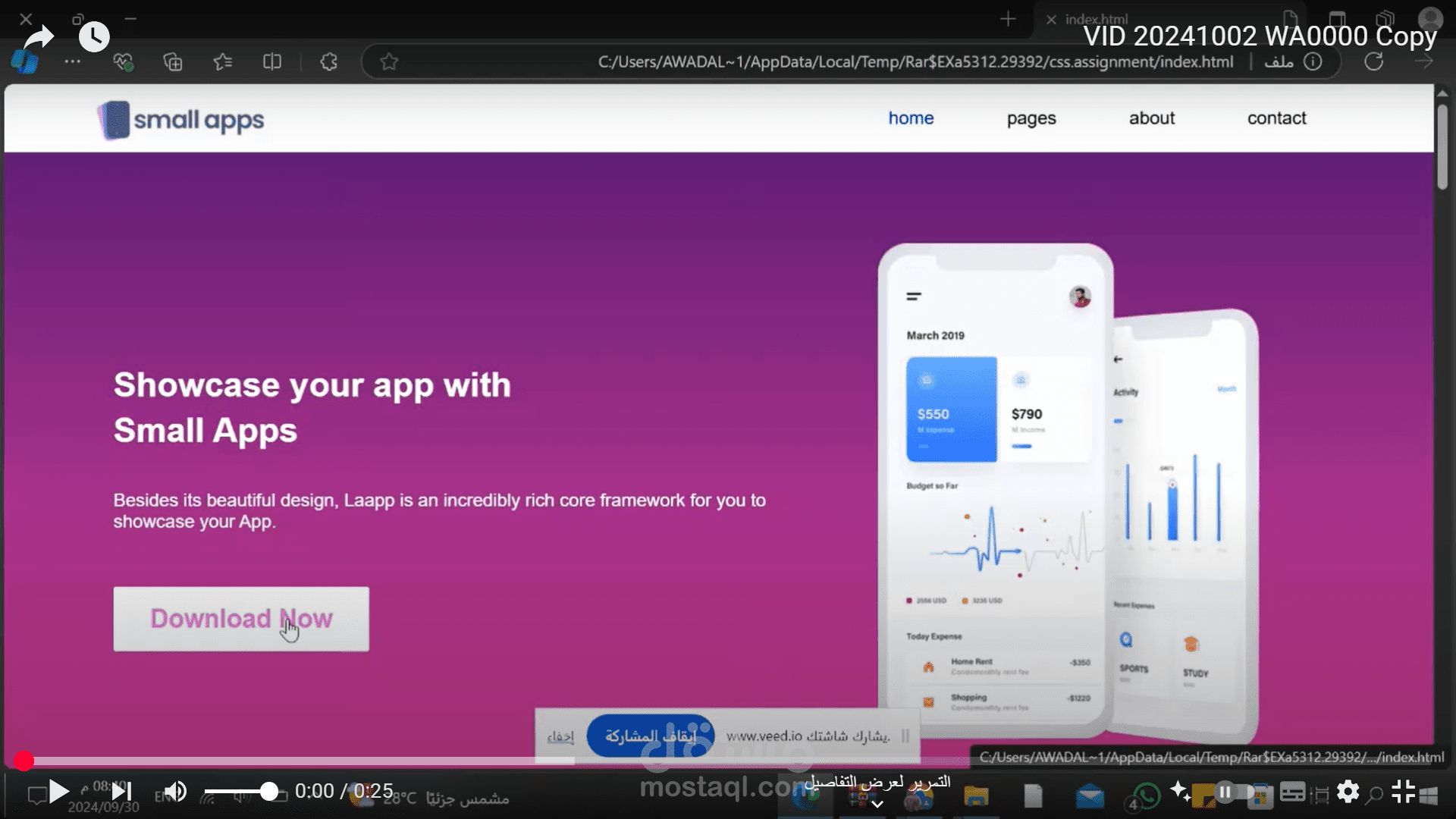
Task: Click the Download Now button
Action: [x=241, y=619]
